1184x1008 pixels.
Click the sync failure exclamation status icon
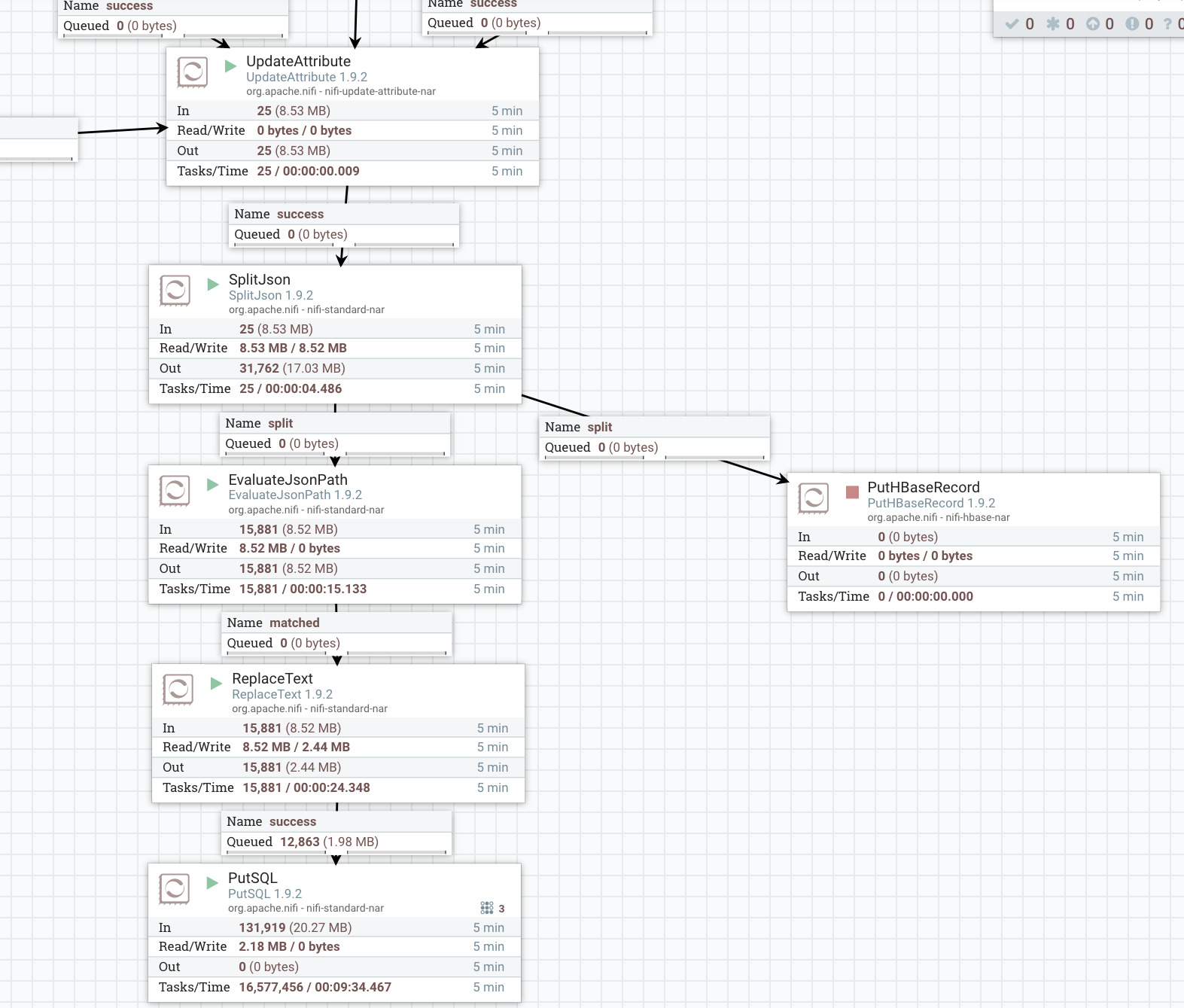click(x=1132, y=24)
